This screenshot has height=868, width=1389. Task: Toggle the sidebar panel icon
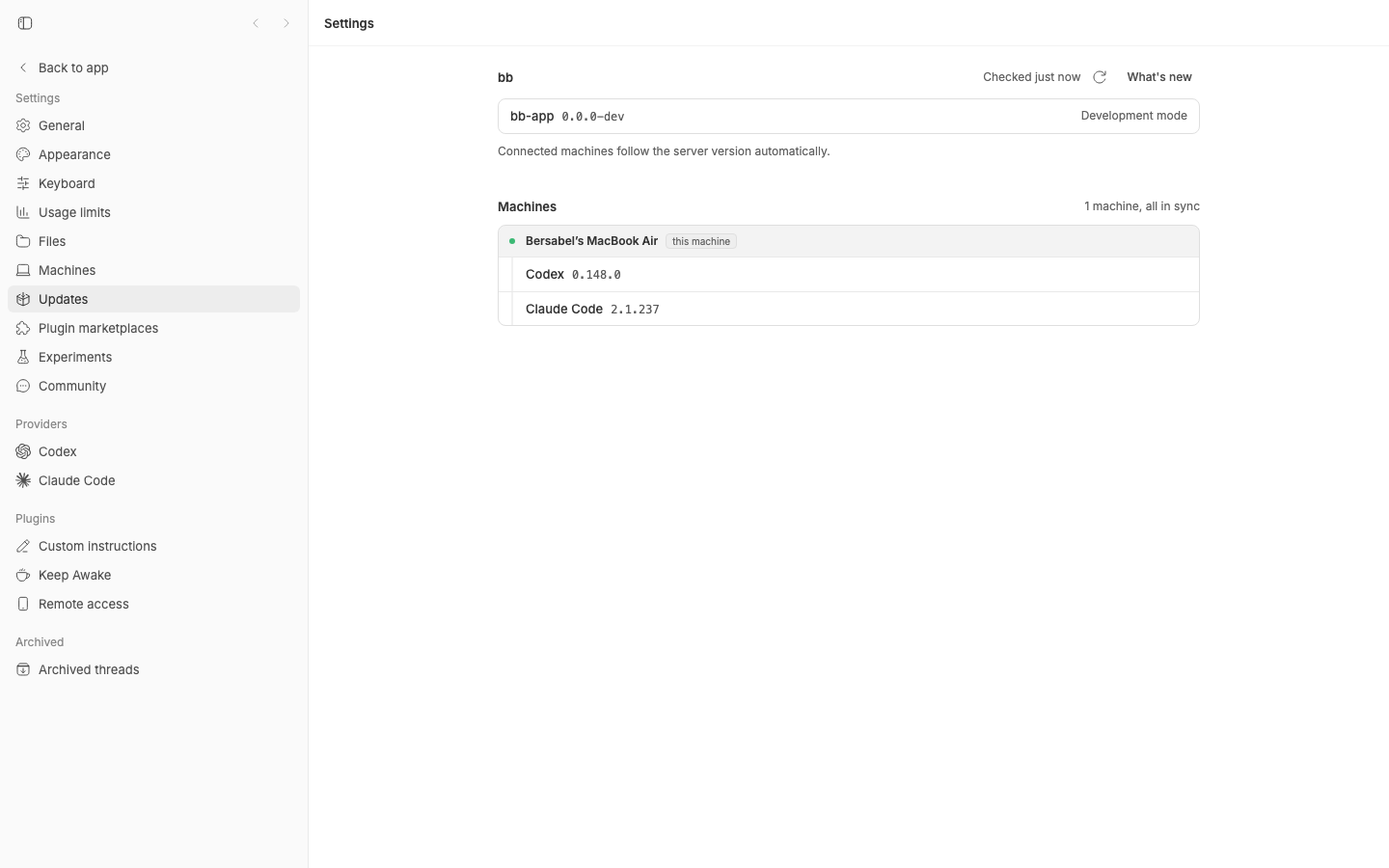(x=25, y=23)
